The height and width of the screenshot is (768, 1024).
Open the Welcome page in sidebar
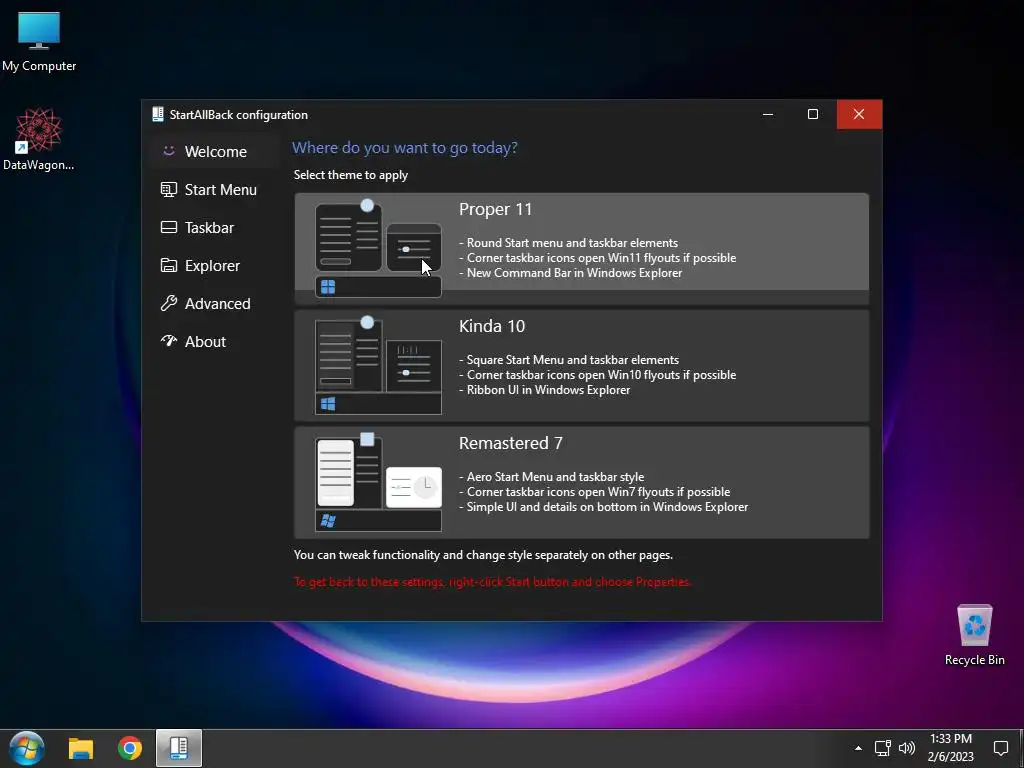point(215,152)
